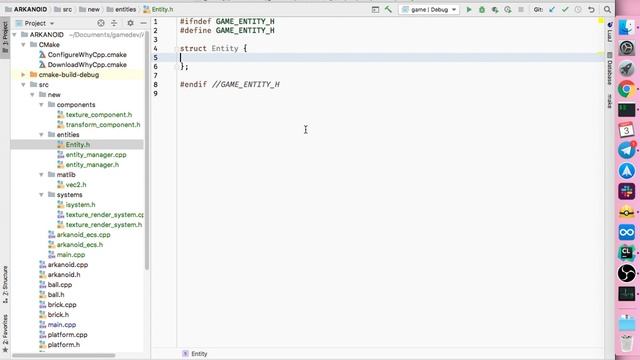This screenshot has height=360, width=640.
Task: Show Git history clock icon
Action: pos(578,9)
